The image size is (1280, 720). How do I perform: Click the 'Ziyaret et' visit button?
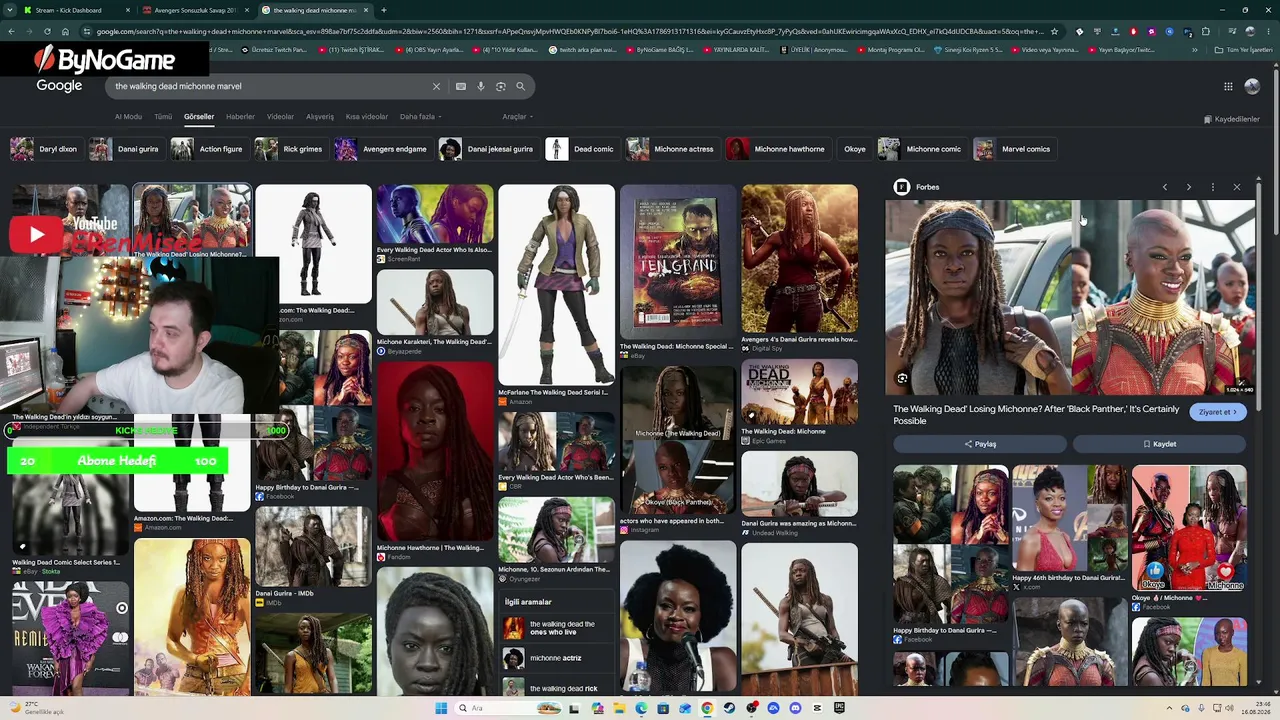1218,412
